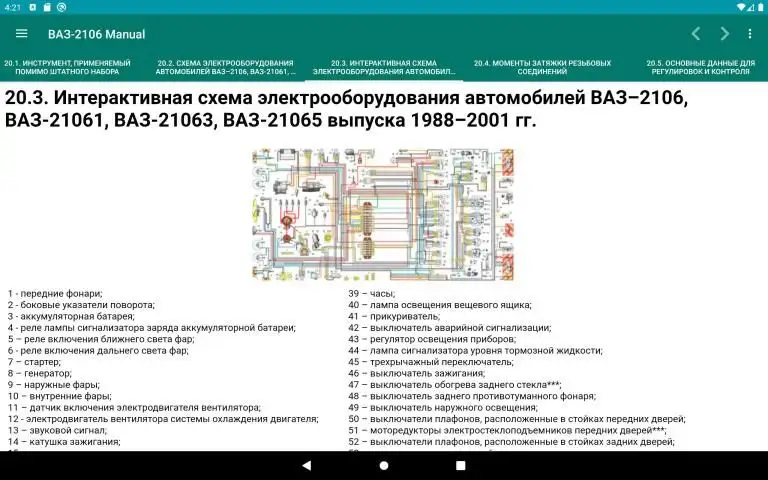Go to previous chapter with left arrow
This screenshot has width=768, height=480.
(696, 34)
